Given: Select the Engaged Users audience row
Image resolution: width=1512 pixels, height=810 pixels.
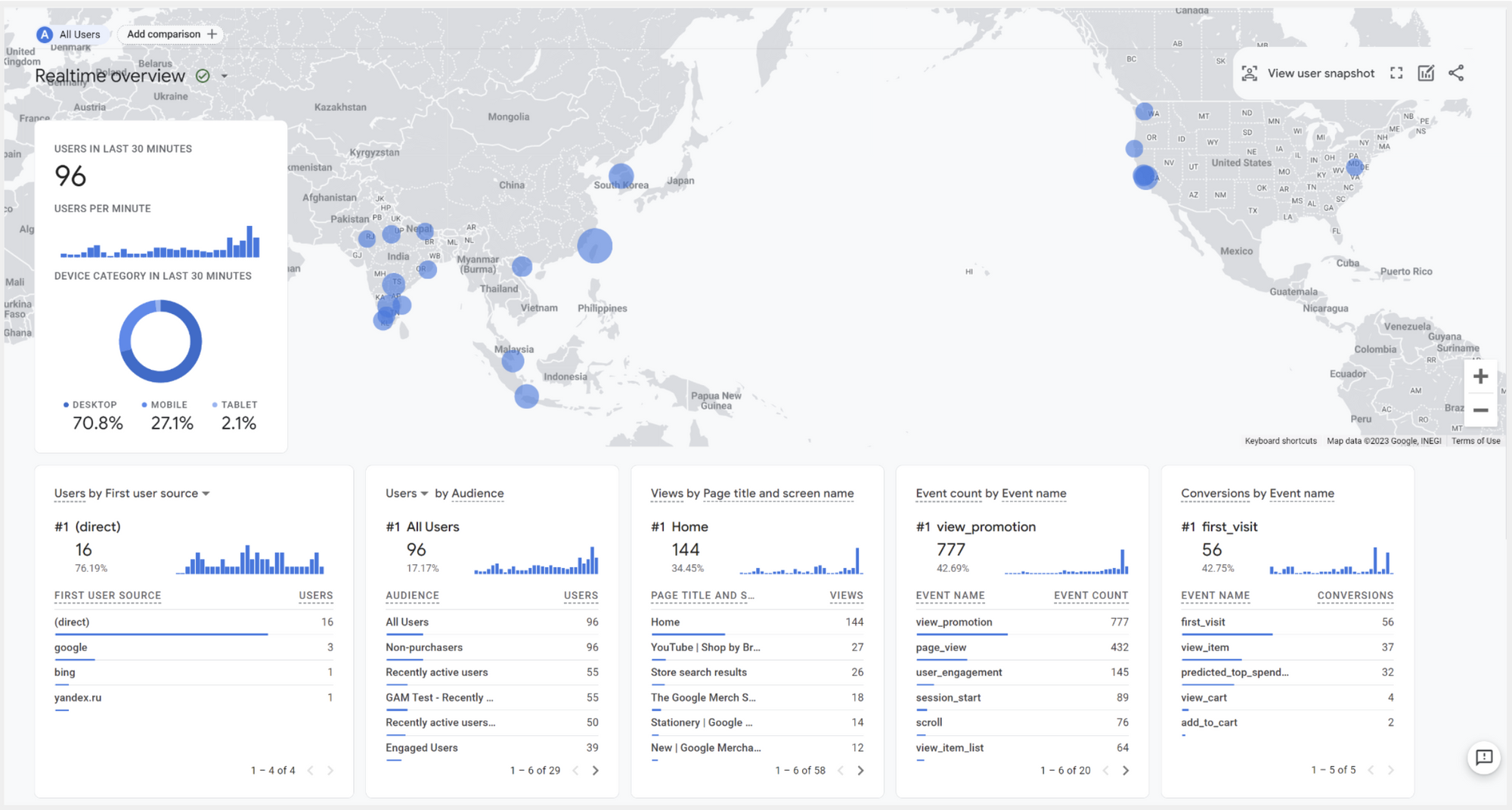Looking at the screenshot, I should point(492,748).
